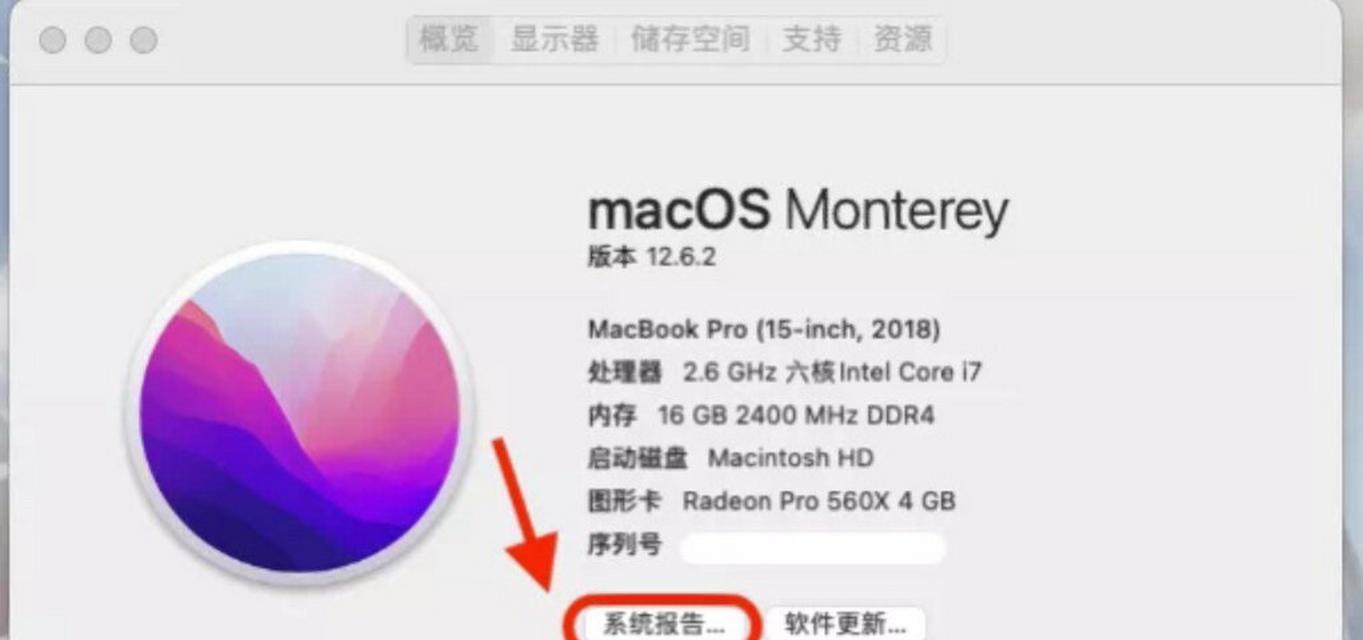Go to the 支持 tab
Image resolution: width=1363 pixels, height=640 pixels.
811,40
